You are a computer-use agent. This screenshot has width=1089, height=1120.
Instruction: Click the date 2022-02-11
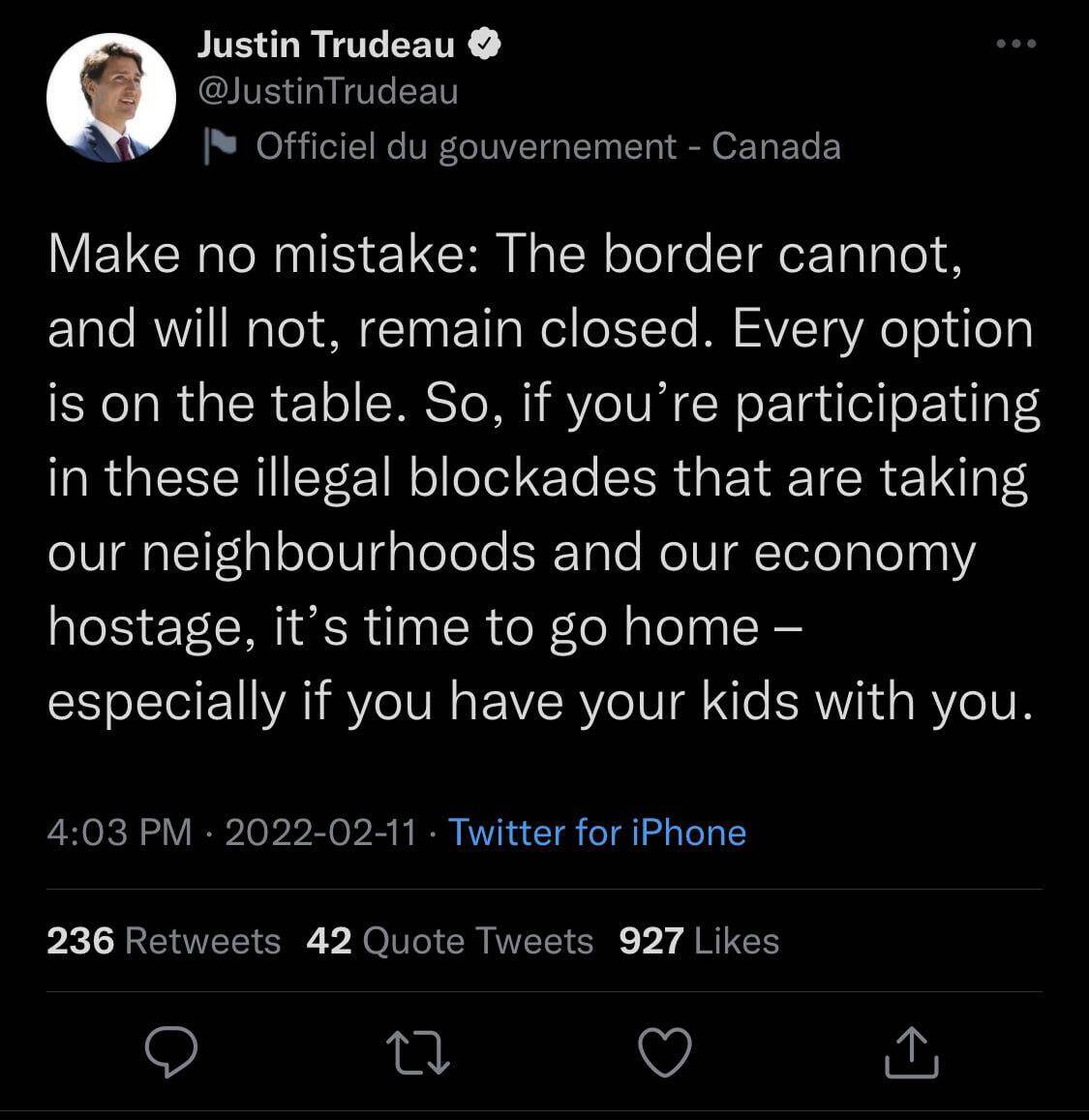click(320, 832)
